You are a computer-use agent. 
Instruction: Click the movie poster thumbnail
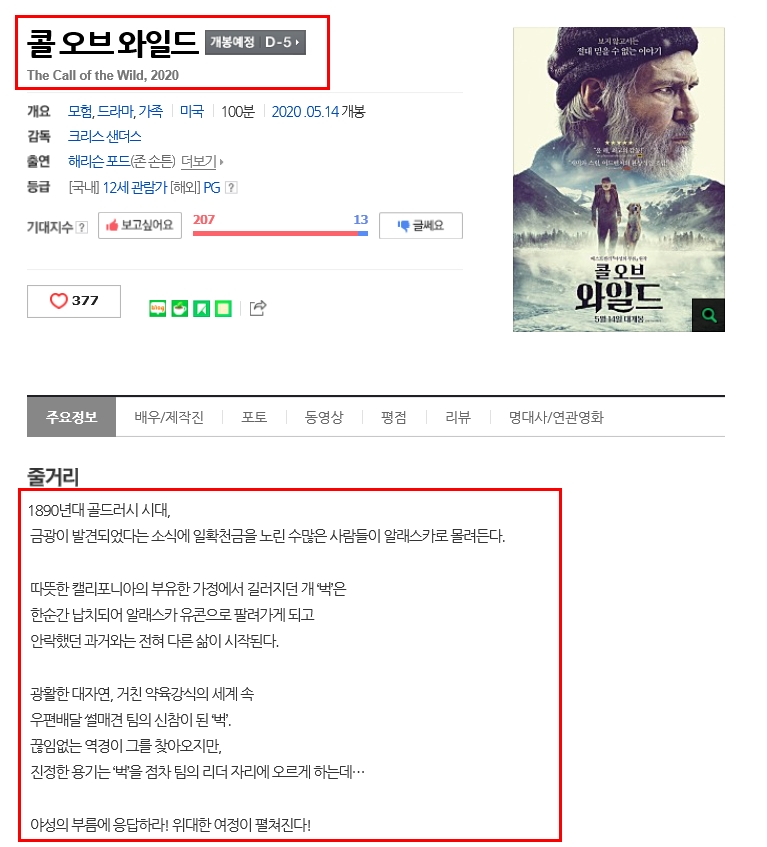click(618, 179)
